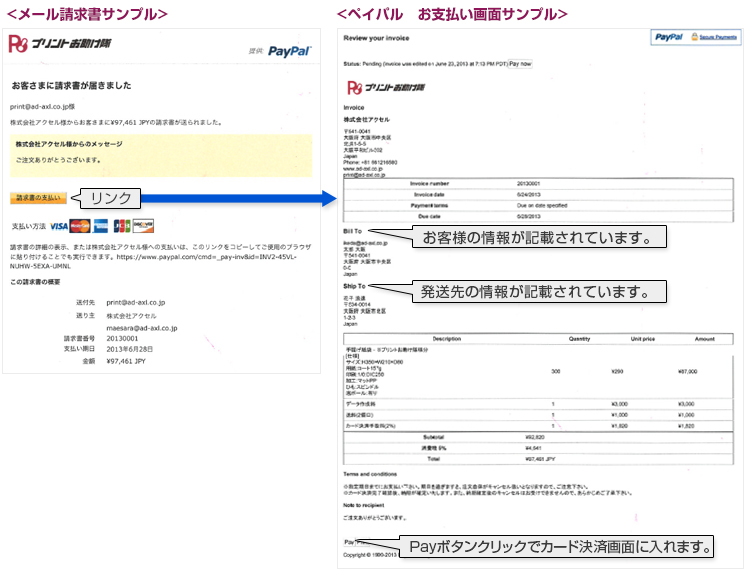746x572 pixels.
Task: Click the Pay now button next to Status
Action: (x=520, y=64)
